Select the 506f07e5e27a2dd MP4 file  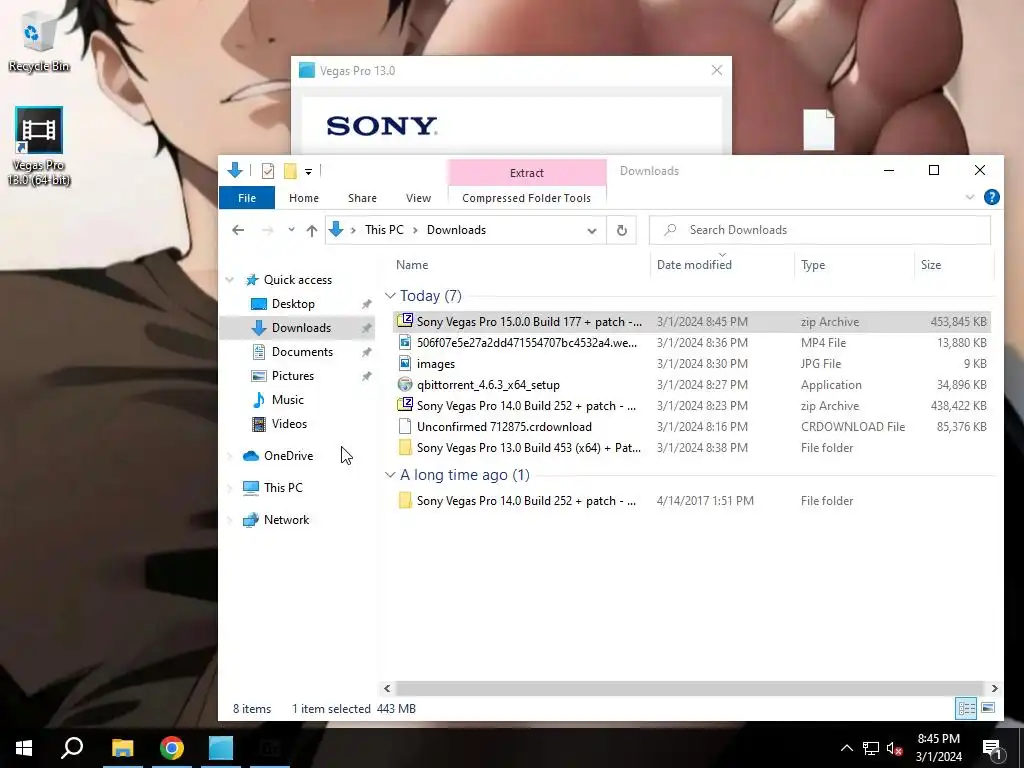(x=692, y=343)
